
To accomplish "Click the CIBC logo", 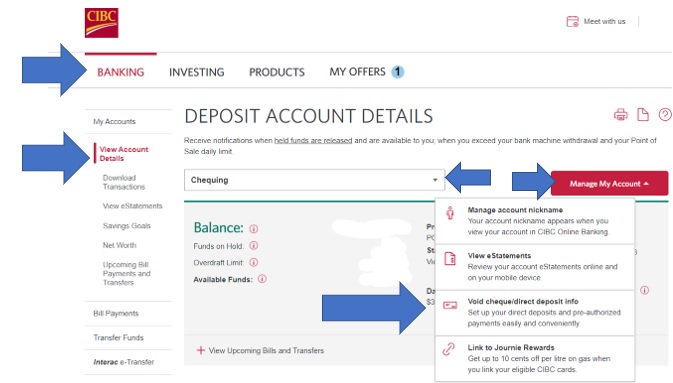I will coord(101,23).
